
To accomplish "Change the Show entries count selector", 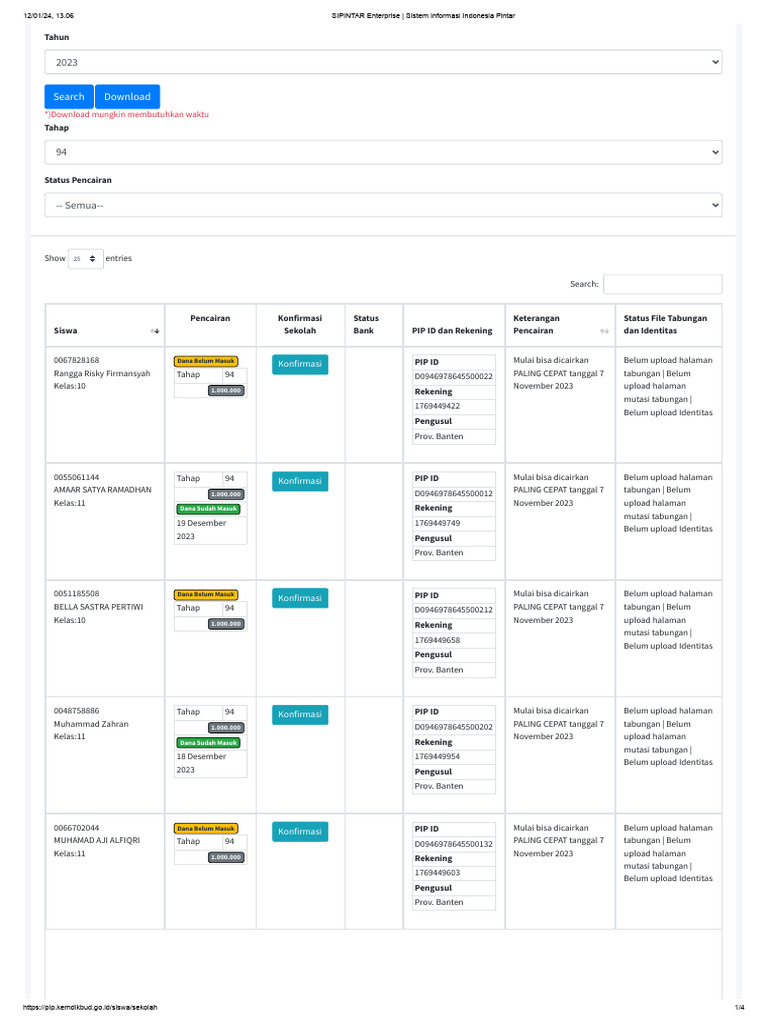I will click(x=86, y=259).
